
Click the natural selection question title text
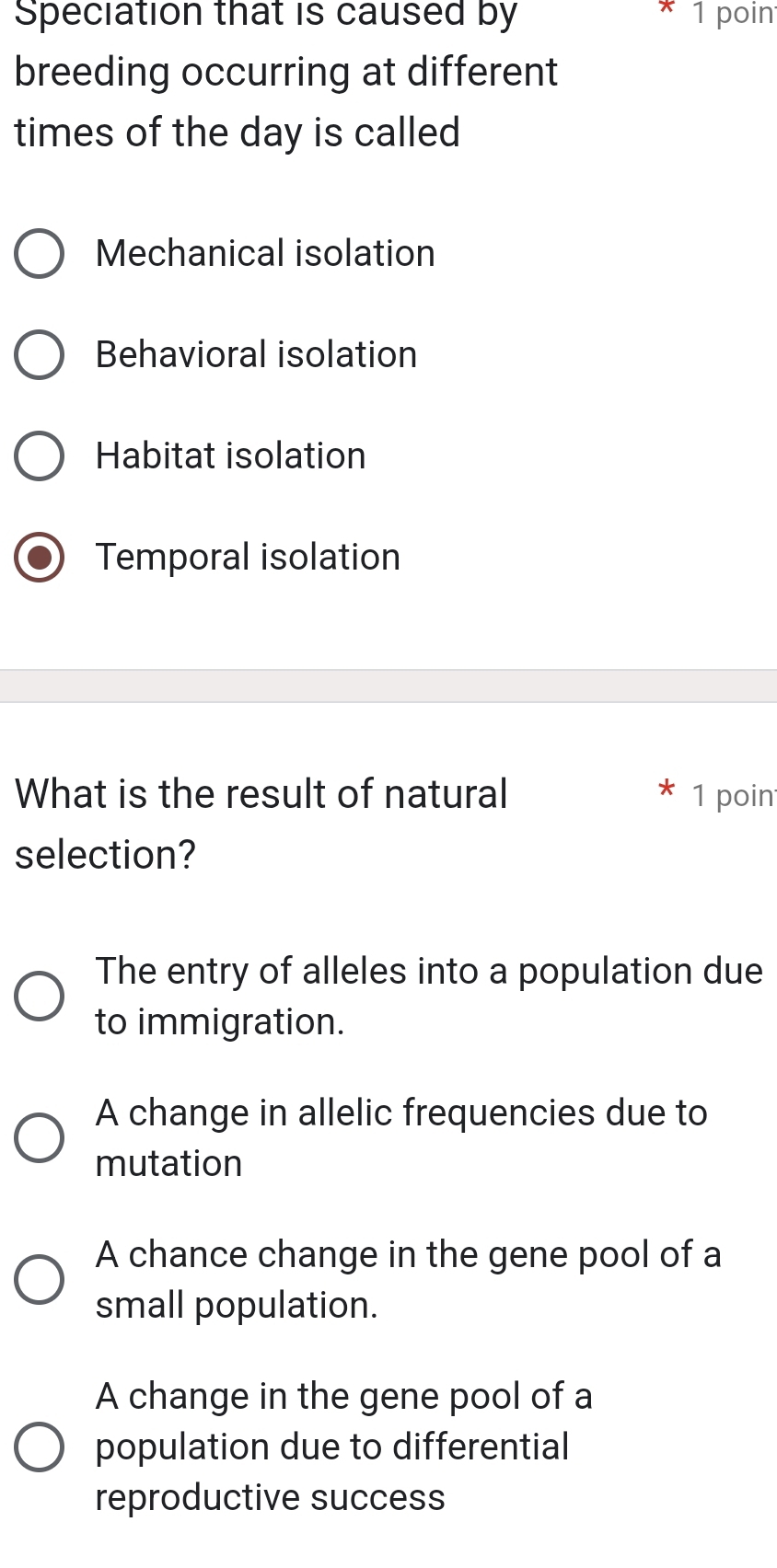pyautogui.click(x=258, y=824)
